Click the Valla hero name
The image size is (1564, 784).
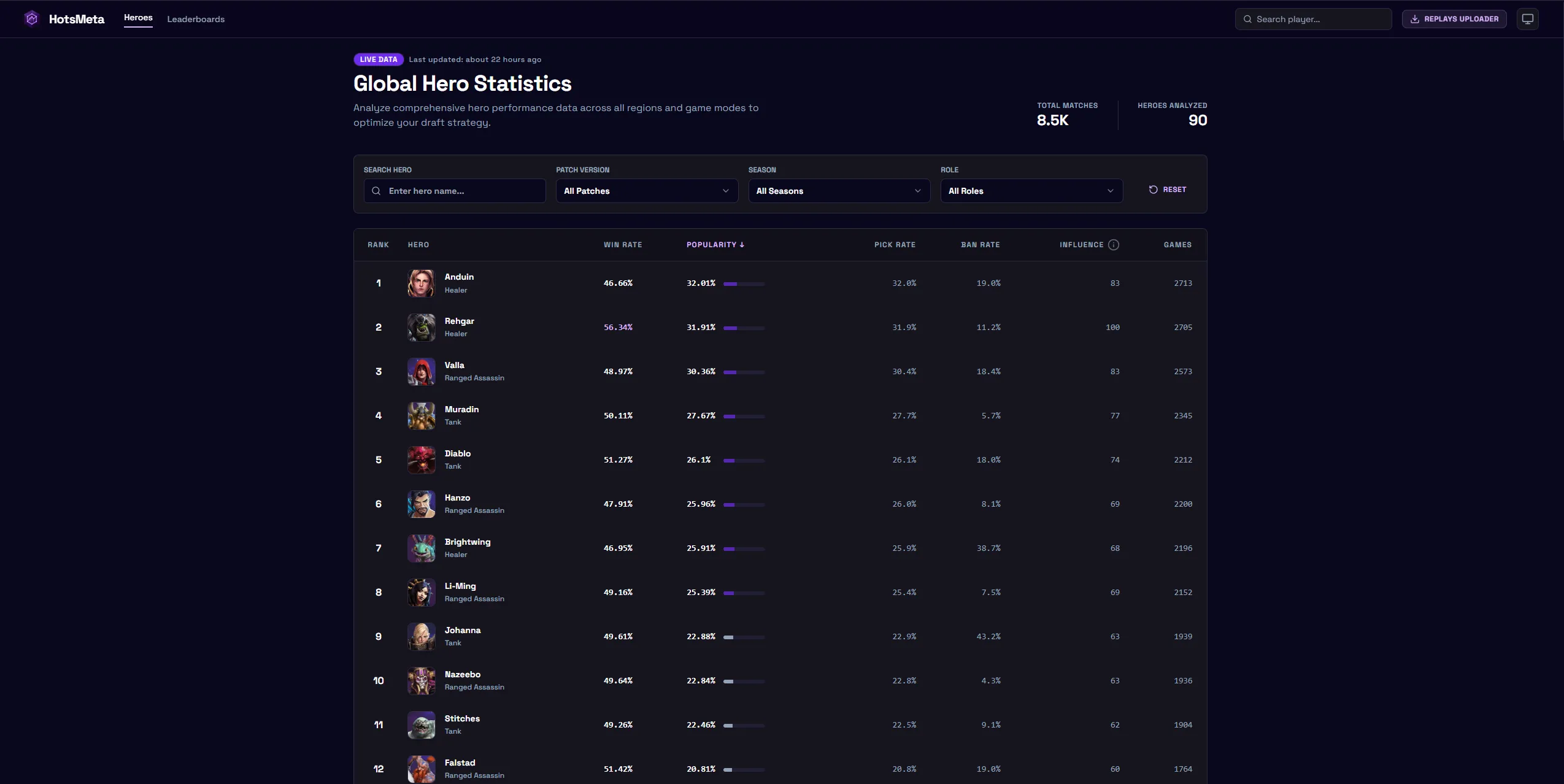click(455, 365)
